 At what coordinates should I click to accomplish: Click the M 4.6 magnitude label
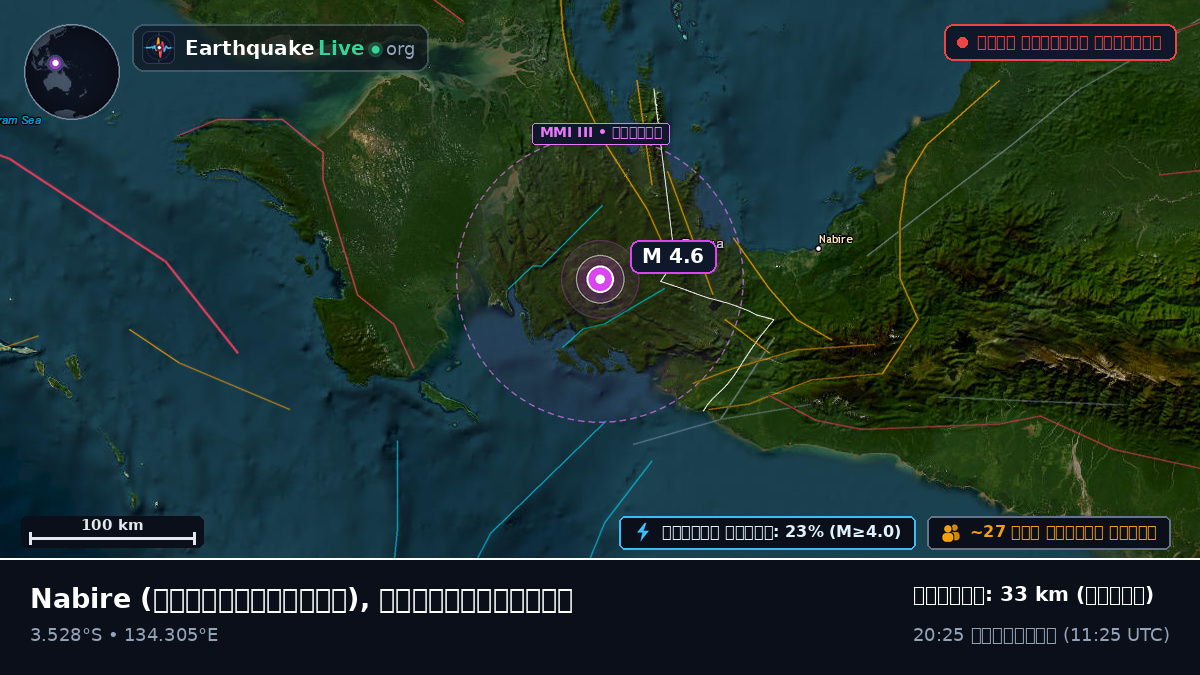point(673,256)
